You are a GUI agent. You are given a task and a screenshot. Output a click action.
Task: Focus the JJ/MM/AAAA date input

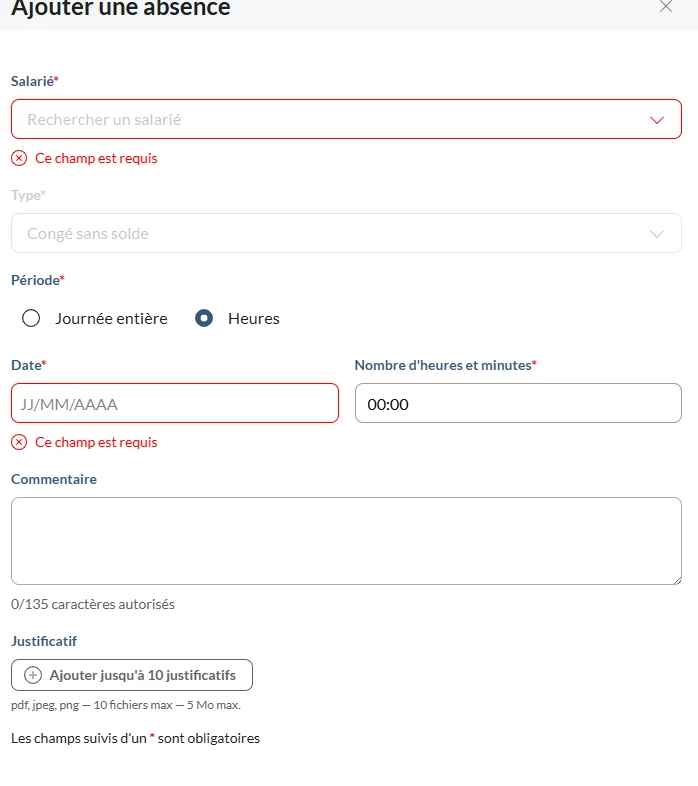coord(175,404)
